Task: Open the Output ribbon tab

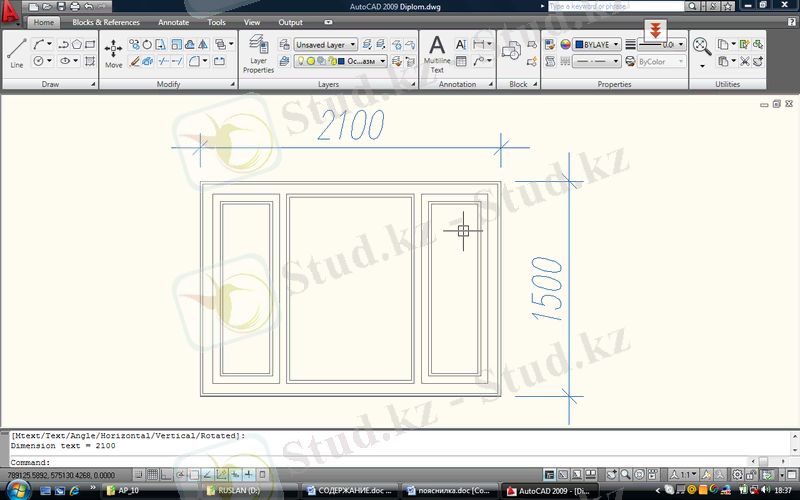Action: pyautogui.click(x=290, y=22)
